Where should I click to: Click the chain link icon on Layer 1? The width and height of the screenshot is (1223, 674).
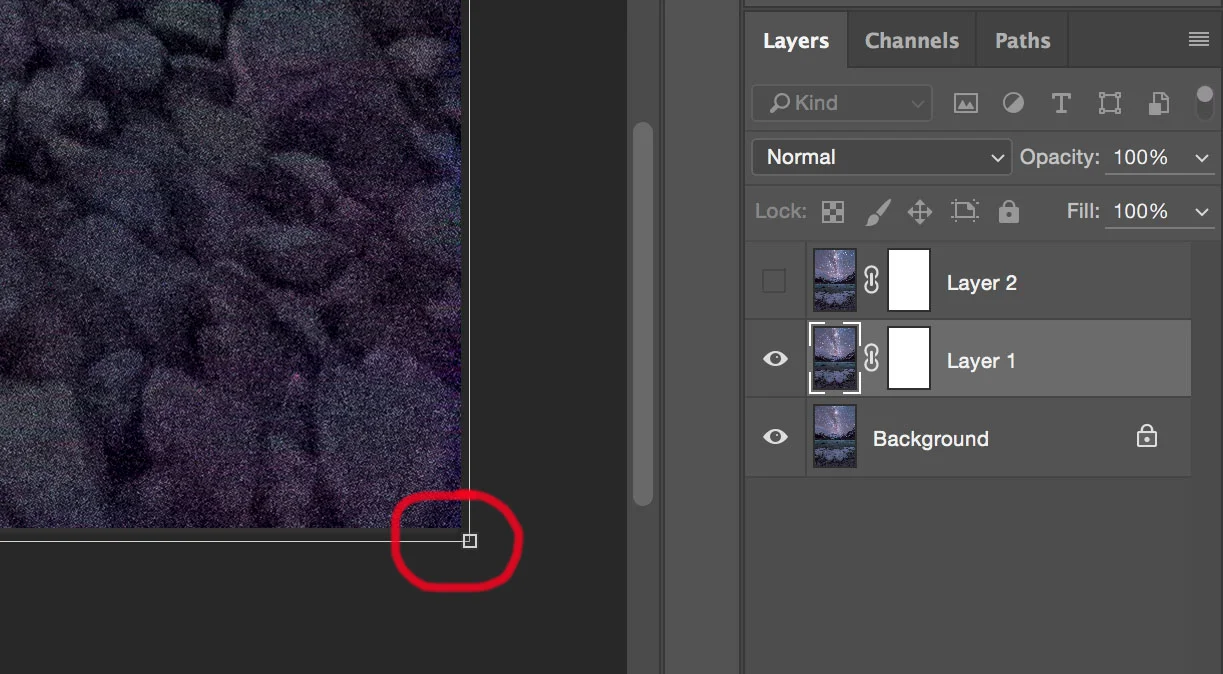tap(871, 359)
